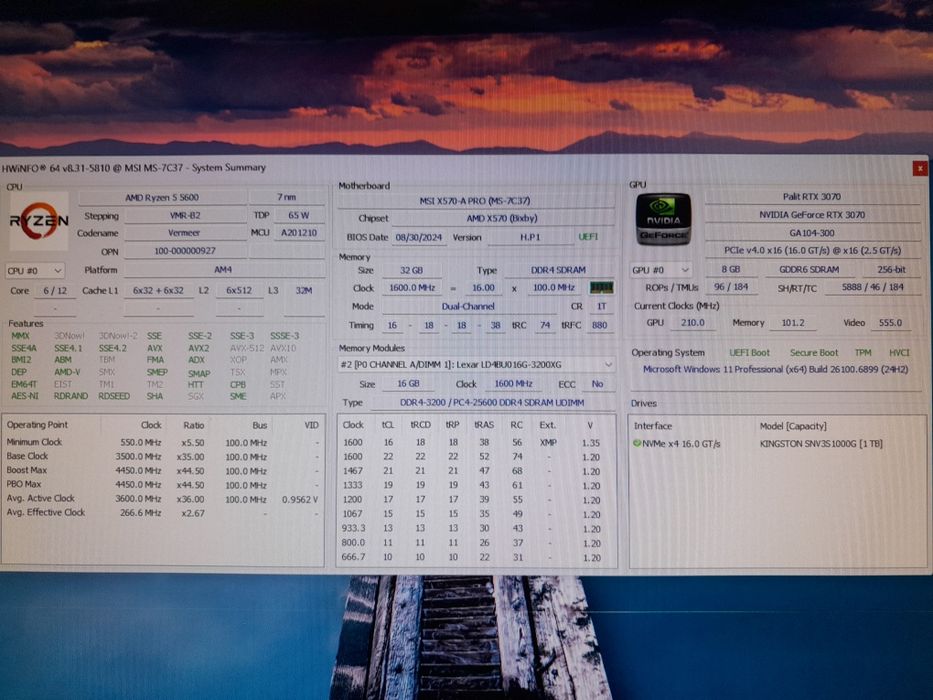Viewport: 933px width, 700px height.
Task: Select the AMD Ryzen 5 5600 name field
Action: pos(162,197)
